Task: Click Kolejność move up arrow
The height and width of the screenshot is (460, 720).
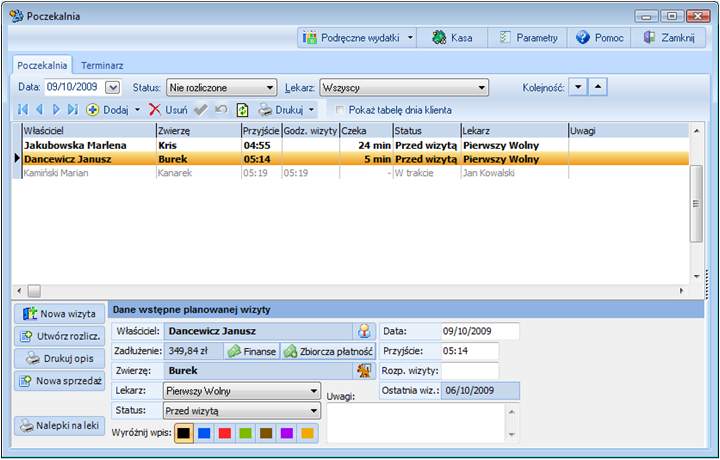Action: [x=598, y=87]
